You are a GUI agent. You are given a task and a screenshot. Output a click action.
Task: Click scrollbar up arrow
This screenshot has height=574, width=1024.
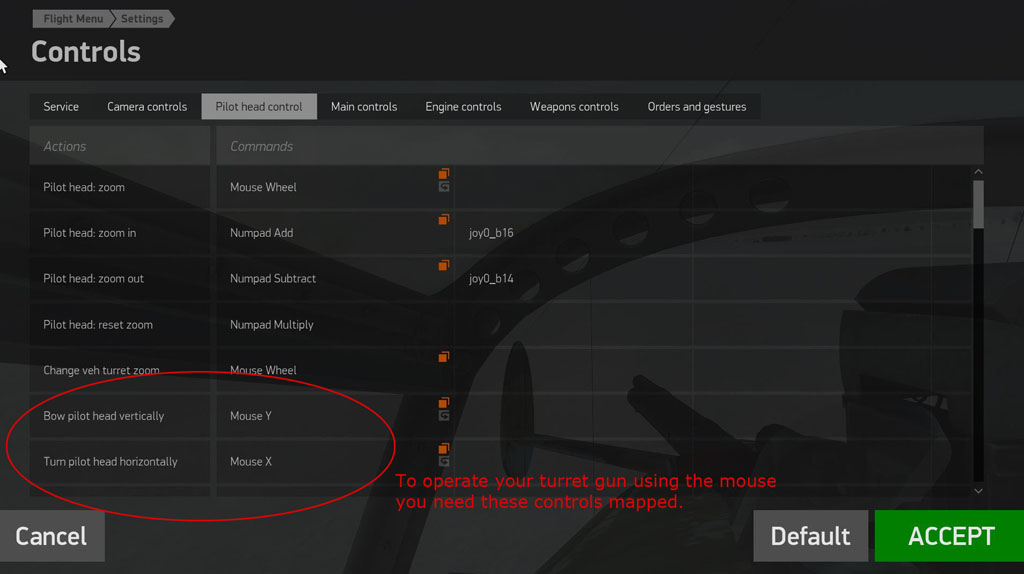pyautogui.click(x=978, y=172)
